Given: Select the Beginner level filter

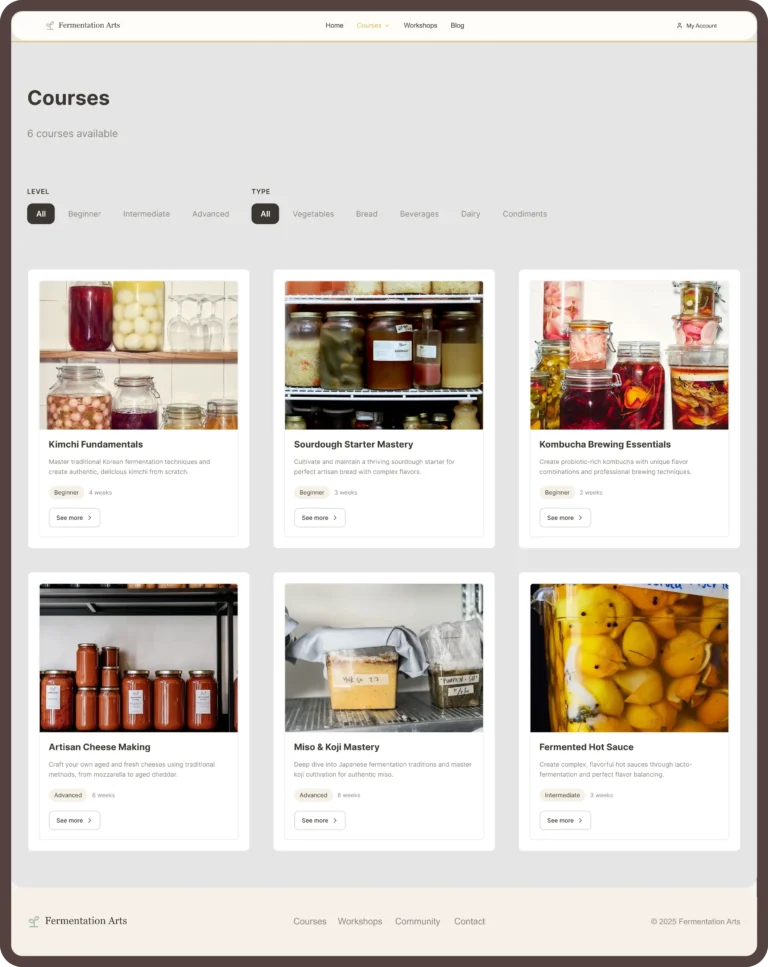Looking at the screenshot, I should point(85,214).
